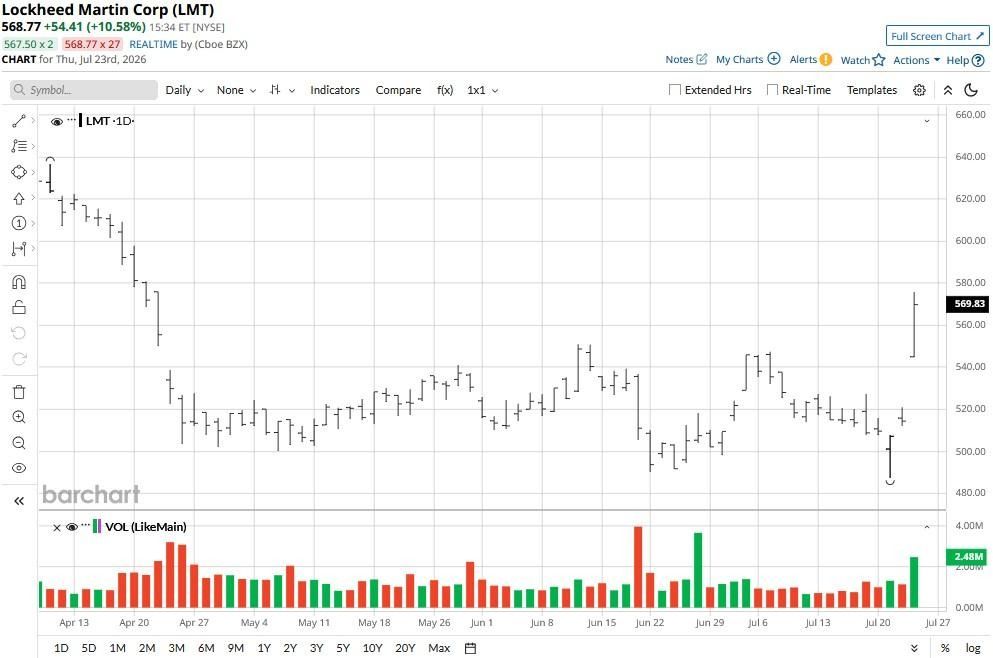This screenshot has width=993, height=658.
Task: Enable the Extended Hrs checkbox
Action: 674,90
